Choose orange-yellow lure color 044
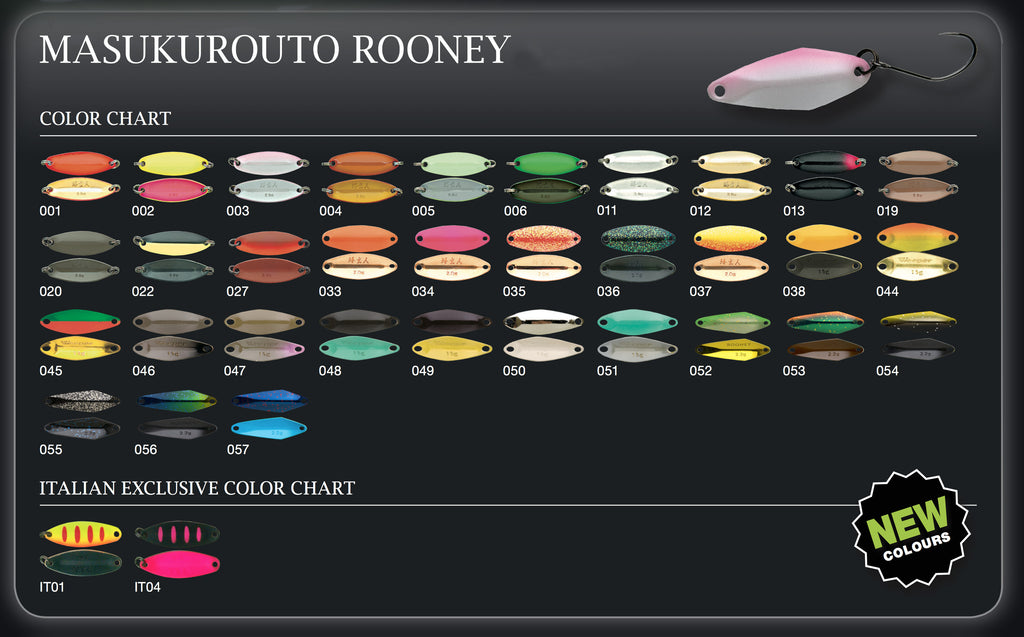This screenshot has height=637, width=1024. pos(917,252)
